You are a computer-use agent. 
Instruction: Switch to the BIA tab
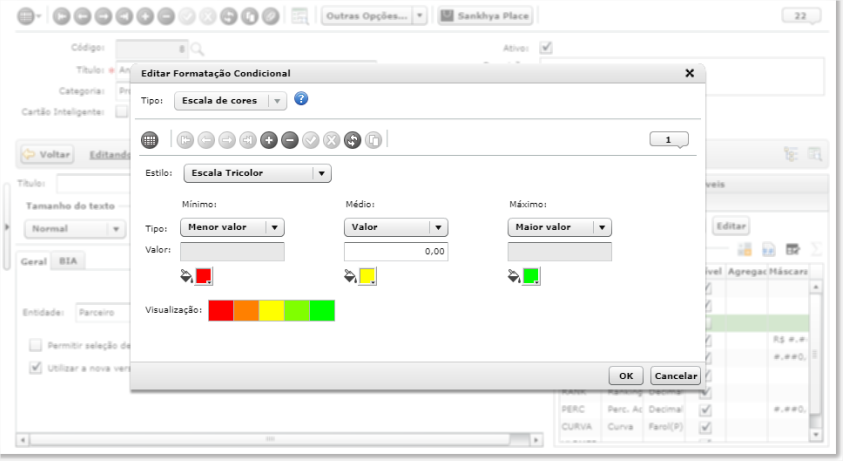coord(68,261)
